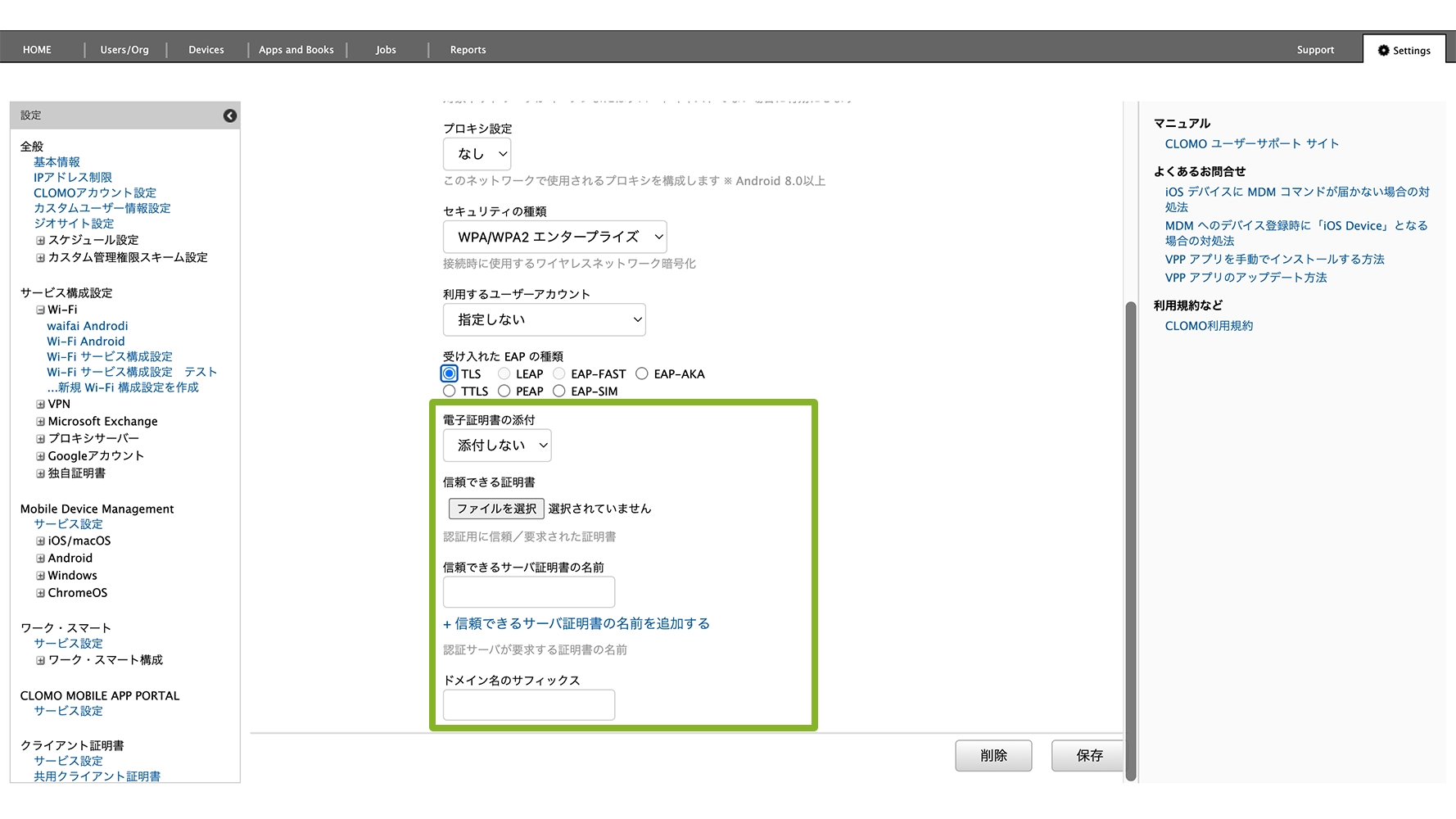Open the プロキシ設定 dropdown

(x=477, y=154)
